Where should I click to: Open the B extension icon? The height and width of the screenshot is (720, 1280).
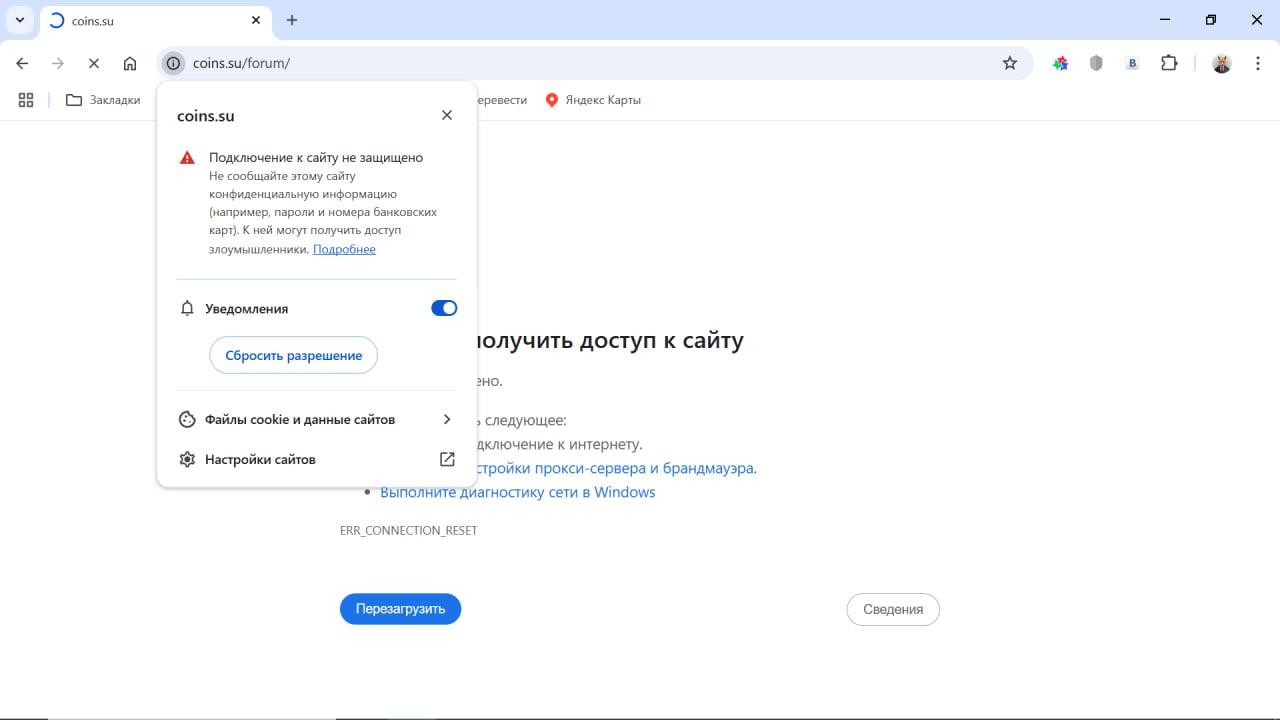click(x=1132, y=63)
